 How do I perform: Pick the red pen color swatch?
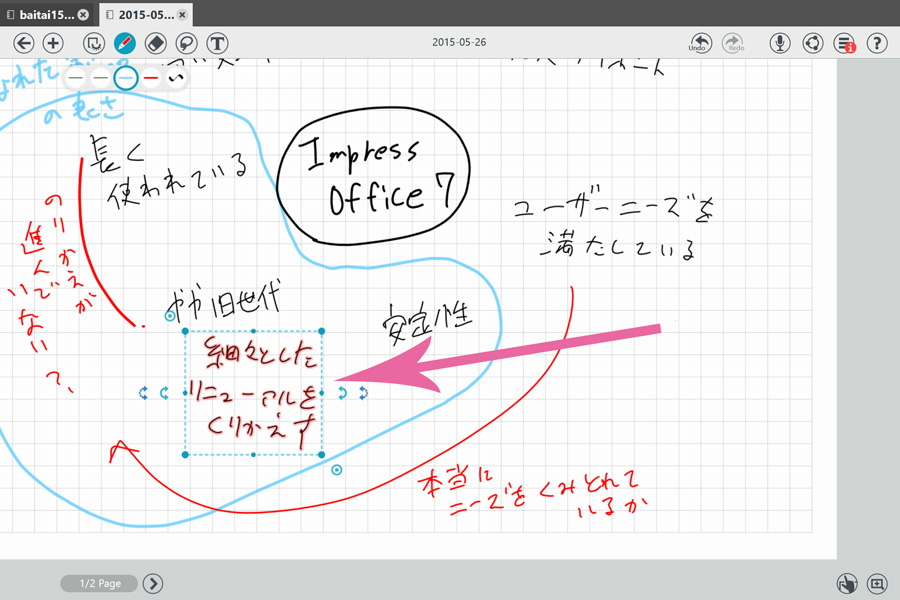[x=151, y=77]
